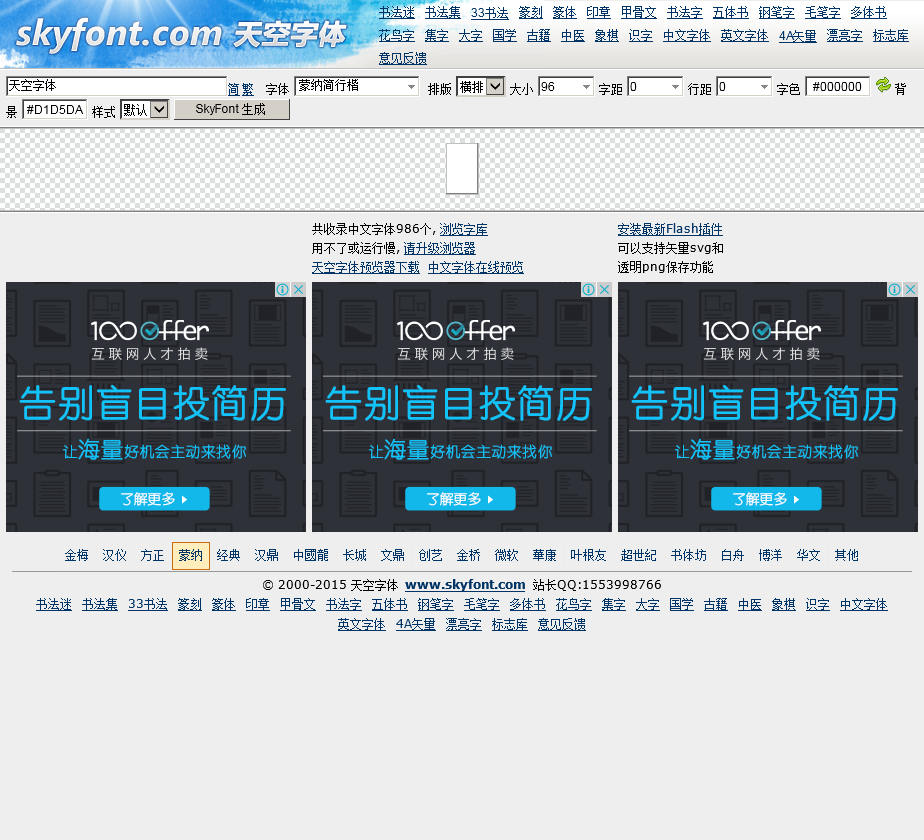Click the info icon on the first ad
This screenshot has width=924, height=840.
click(283, 289)
